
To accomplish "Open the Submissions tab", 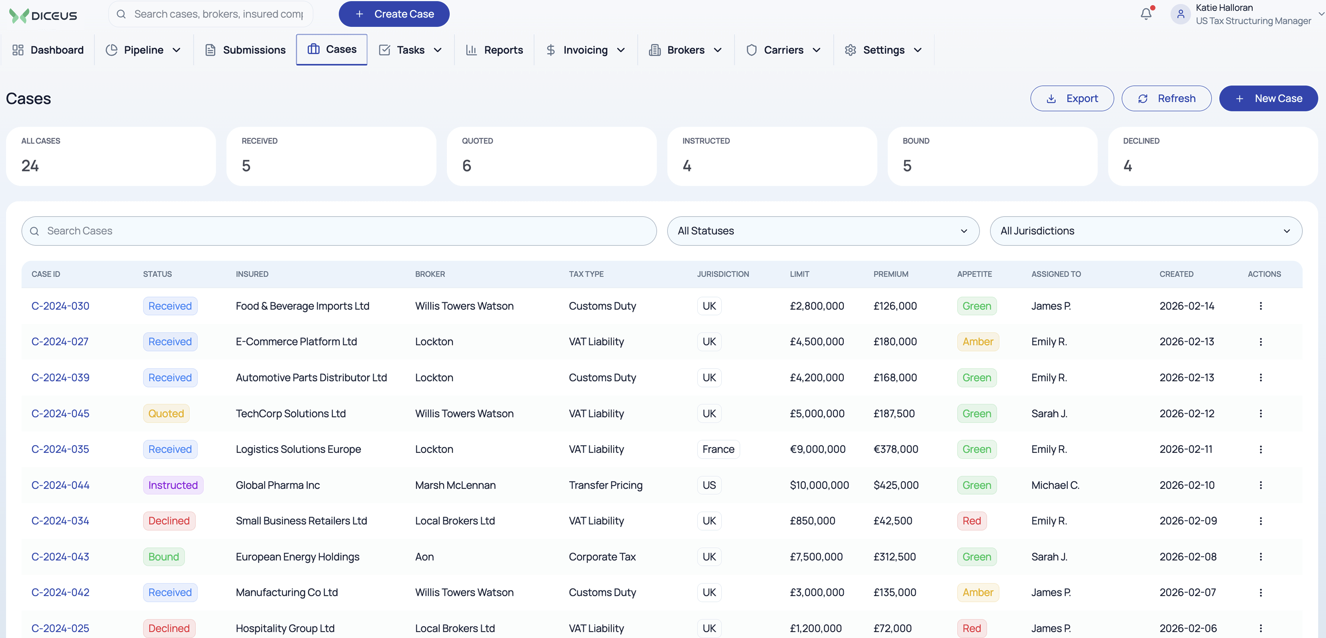I will 245,50.
